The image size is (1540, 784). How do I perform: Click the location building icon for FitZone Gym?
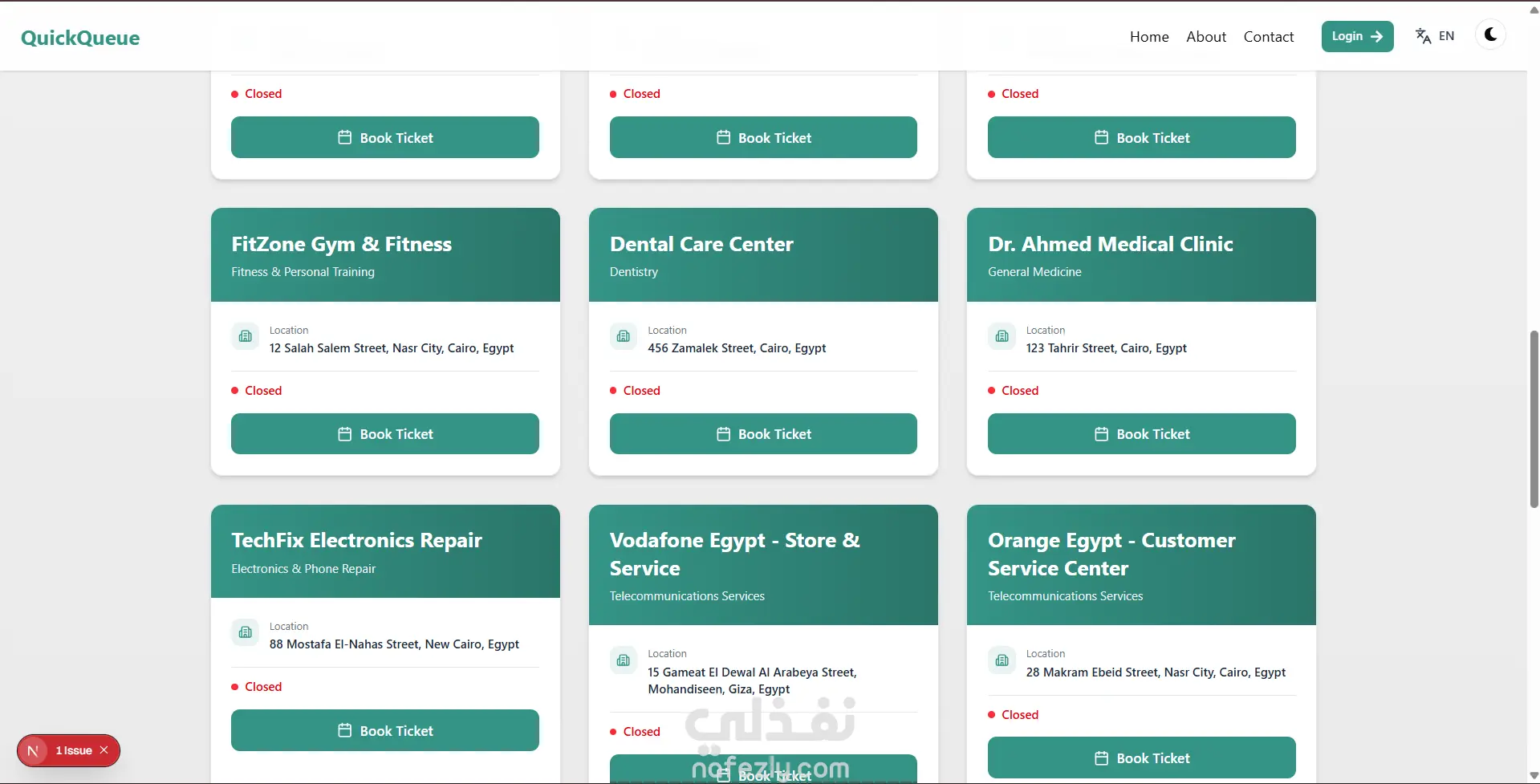coord(246,336)
